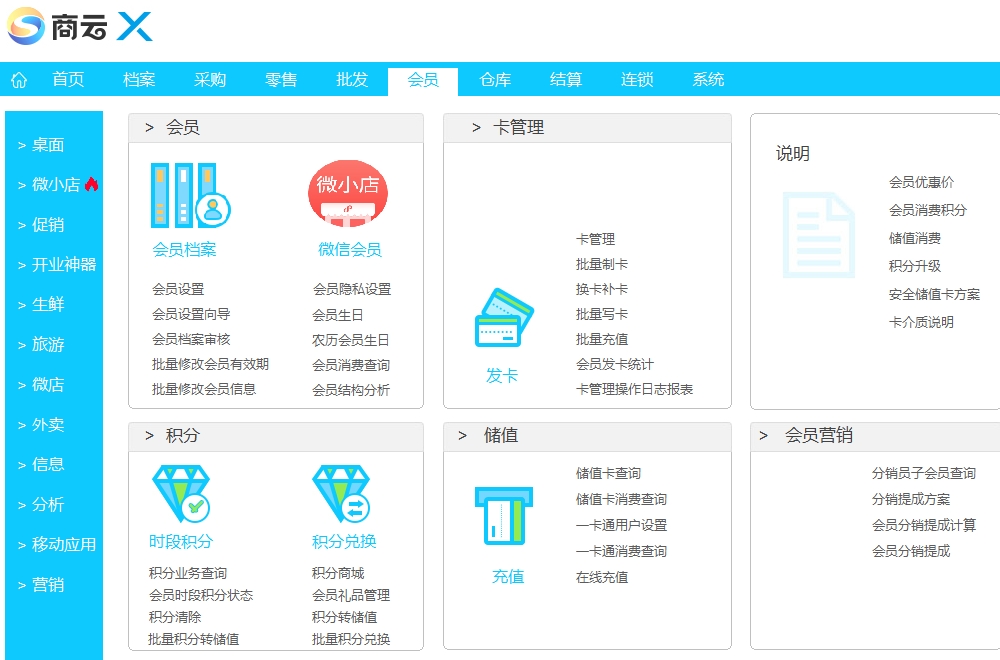Open 卡介质说明 link
The width and height of the screenshot is (1000, 660).
922,322
